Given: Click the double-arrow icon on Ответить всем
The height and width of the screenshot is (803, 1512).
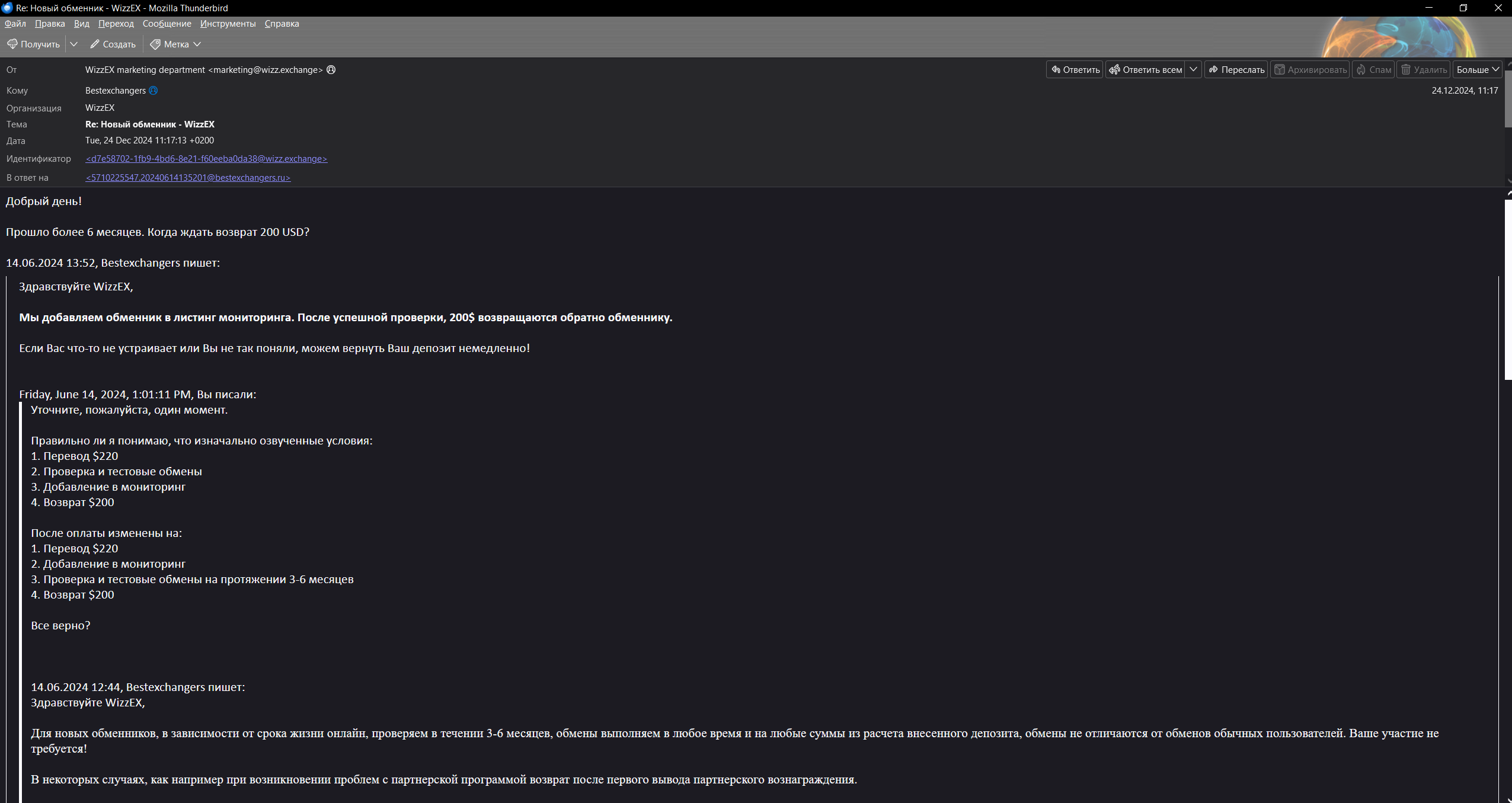Looking at the screenshot, I should click(x=1114, y=70).
